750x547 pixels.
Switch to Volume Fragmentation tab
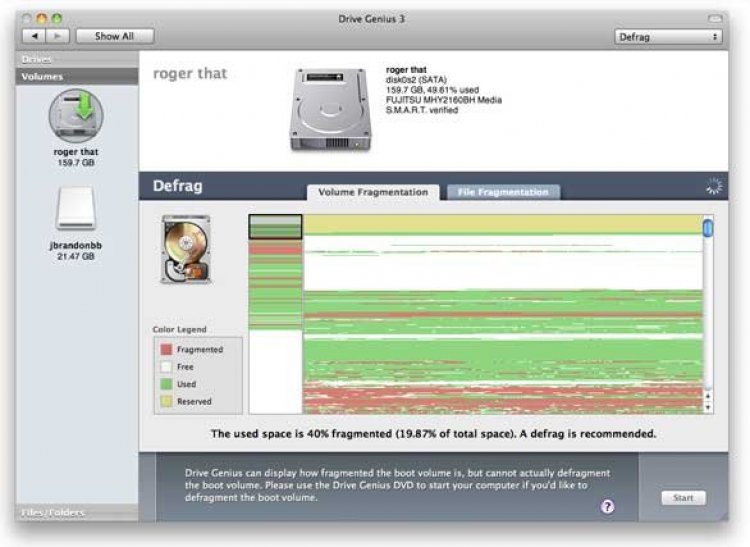pyautogui.click(x=373, y=192)
